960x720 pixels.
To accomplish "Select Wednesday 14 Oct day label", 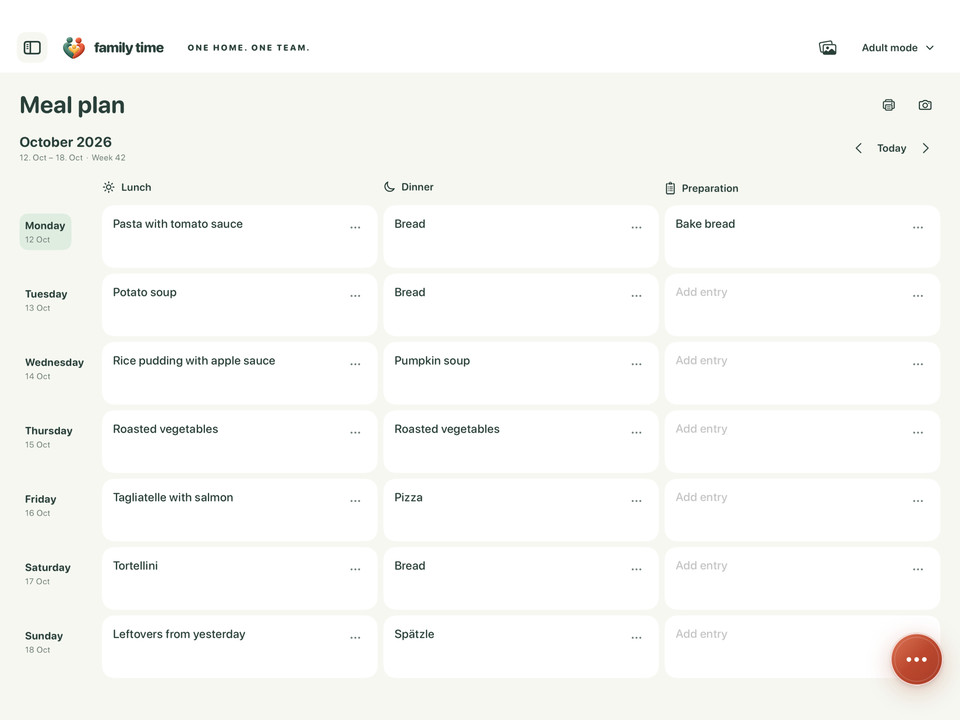I will 54,369.
